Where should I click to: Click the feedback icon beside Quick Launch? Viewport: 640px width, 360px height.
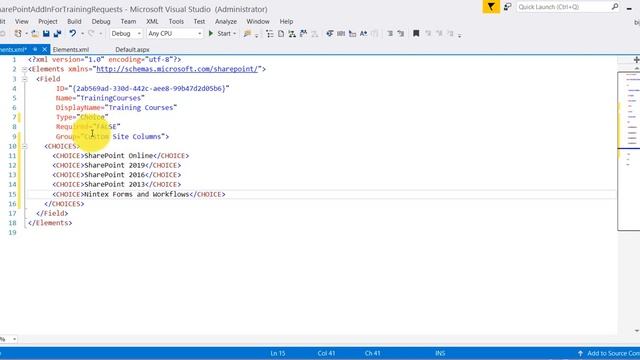click(x=507, y=7)
